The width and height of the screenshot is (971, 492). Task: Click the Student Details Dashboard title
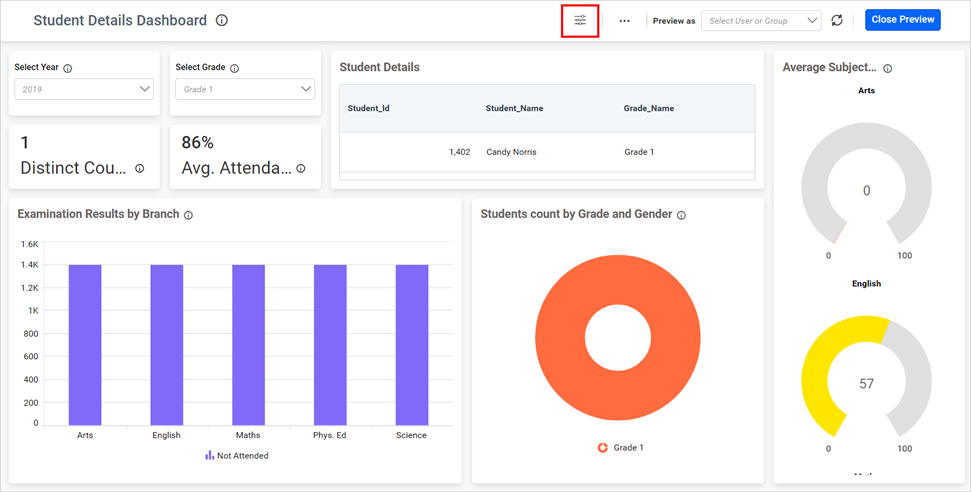pyautogui.click(x=120, y=20)
